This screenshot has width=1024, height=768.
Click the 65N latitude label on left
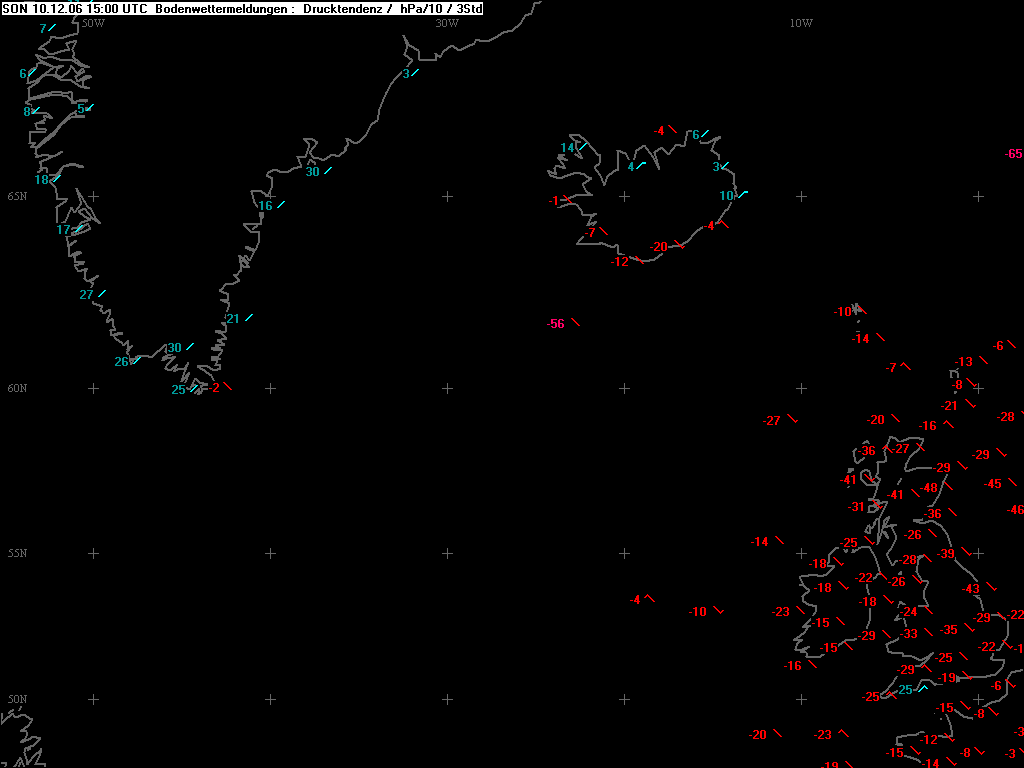18,197
